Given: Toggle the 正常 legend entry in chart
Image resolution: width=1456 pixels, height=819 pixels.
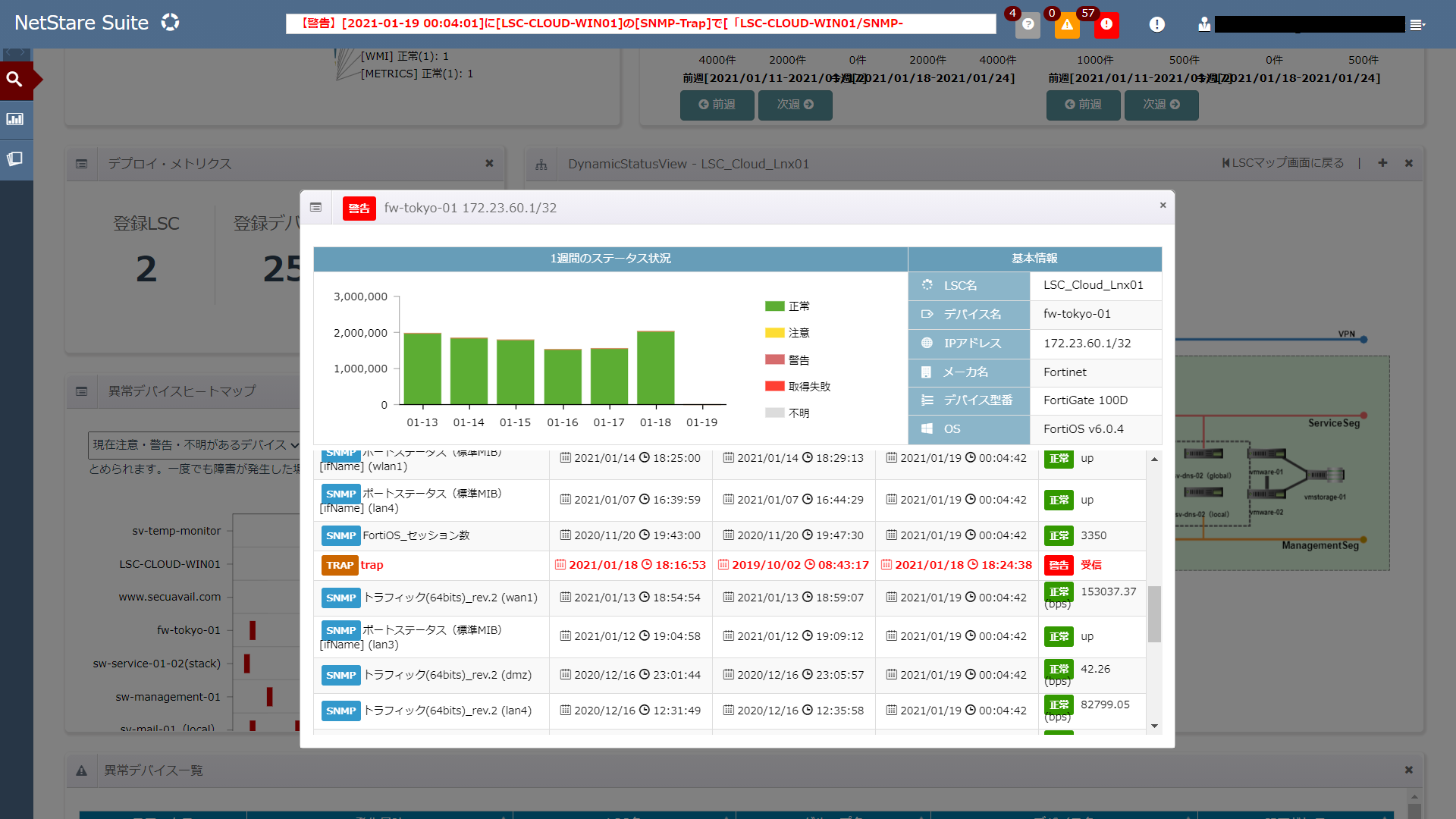Looking at the screenshot, I should tap(787, 306).
